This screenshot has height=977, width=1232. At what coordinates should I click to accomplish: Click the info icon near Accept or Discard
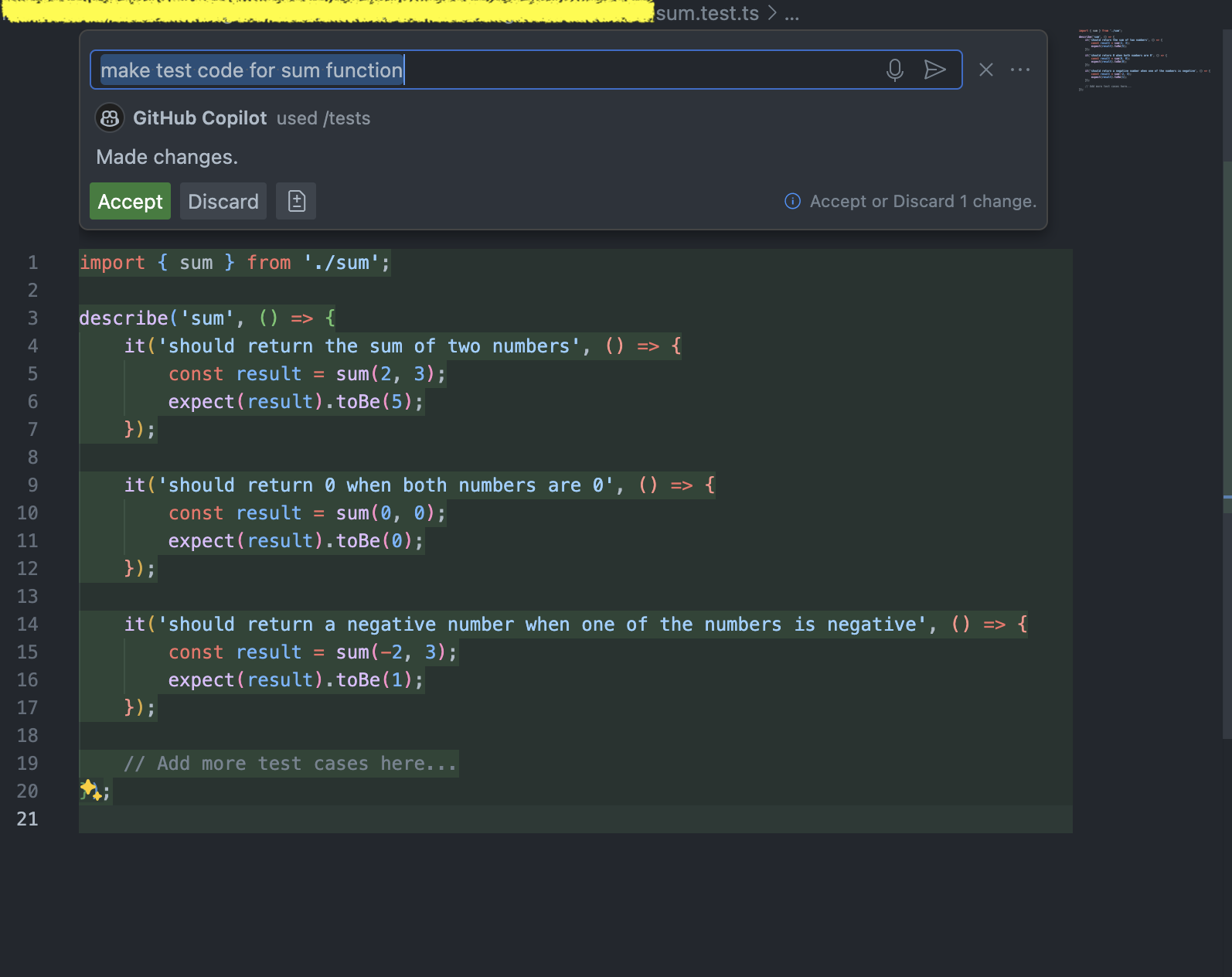click(792, 202)
